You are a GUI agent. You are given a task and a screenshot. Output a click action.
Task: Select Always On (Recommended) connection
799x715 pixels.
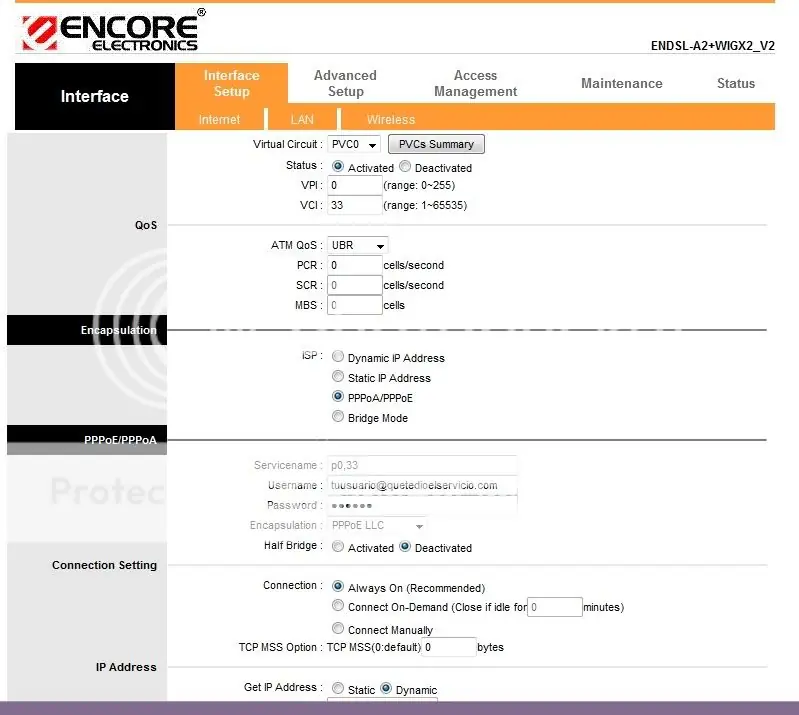tap(337, 586)
